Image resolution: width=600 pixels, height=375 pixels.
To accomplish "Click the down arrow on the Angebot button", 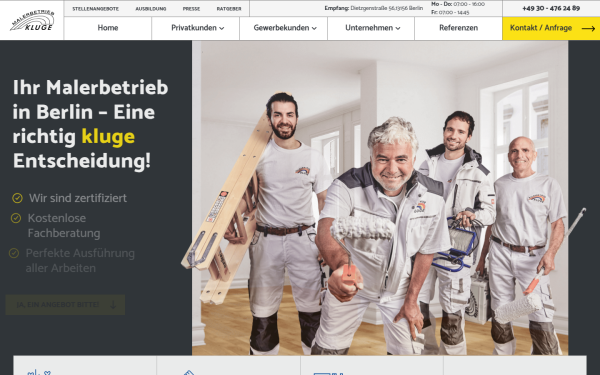I will (113, 305).
